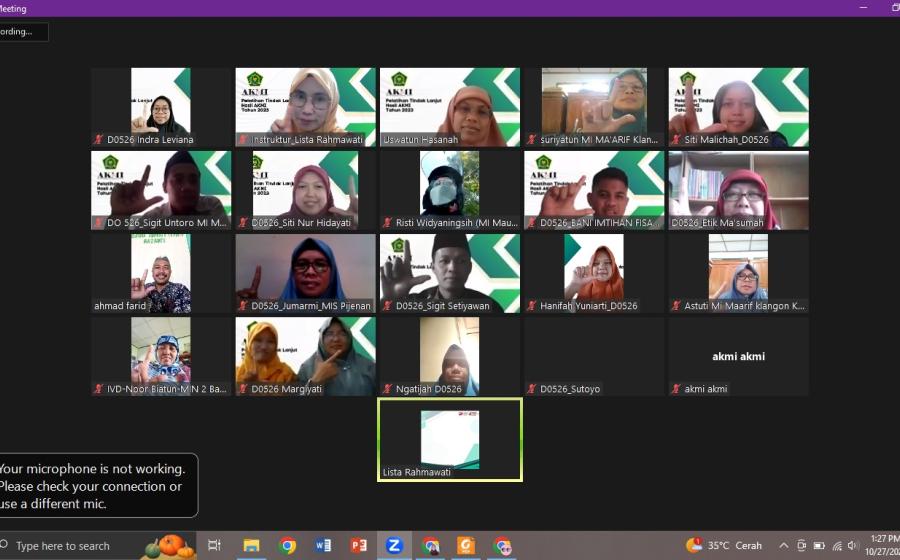Open the Wi-Fi network icon in the tray
900x560 pixels.
[x=836, y=546]
